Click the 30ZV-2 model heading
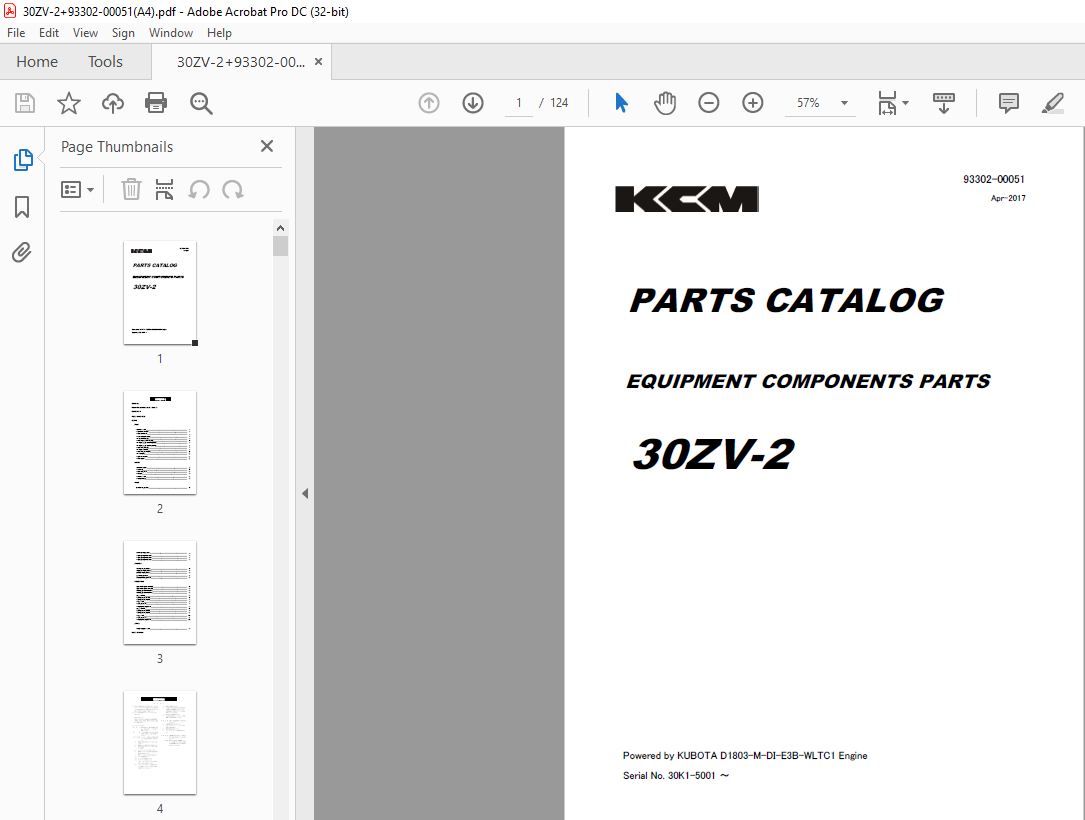This screenshot has height=820, width=1085. [x=713, y=455]
